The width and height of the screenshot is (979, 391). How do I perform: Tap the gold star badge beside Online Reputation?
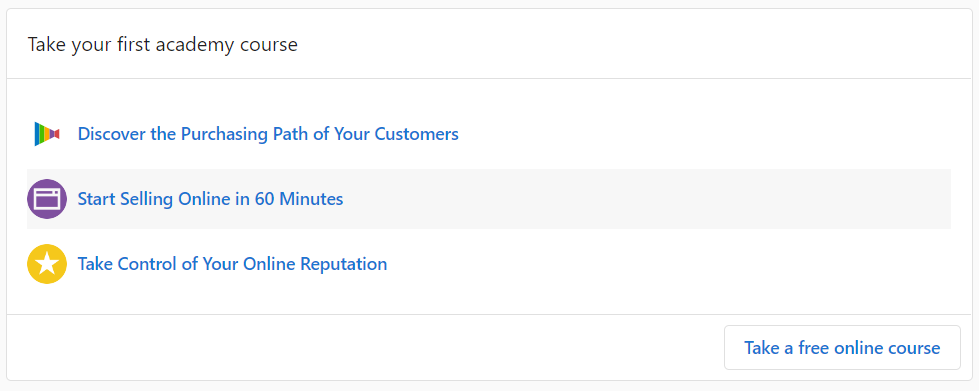click(47, 264)
